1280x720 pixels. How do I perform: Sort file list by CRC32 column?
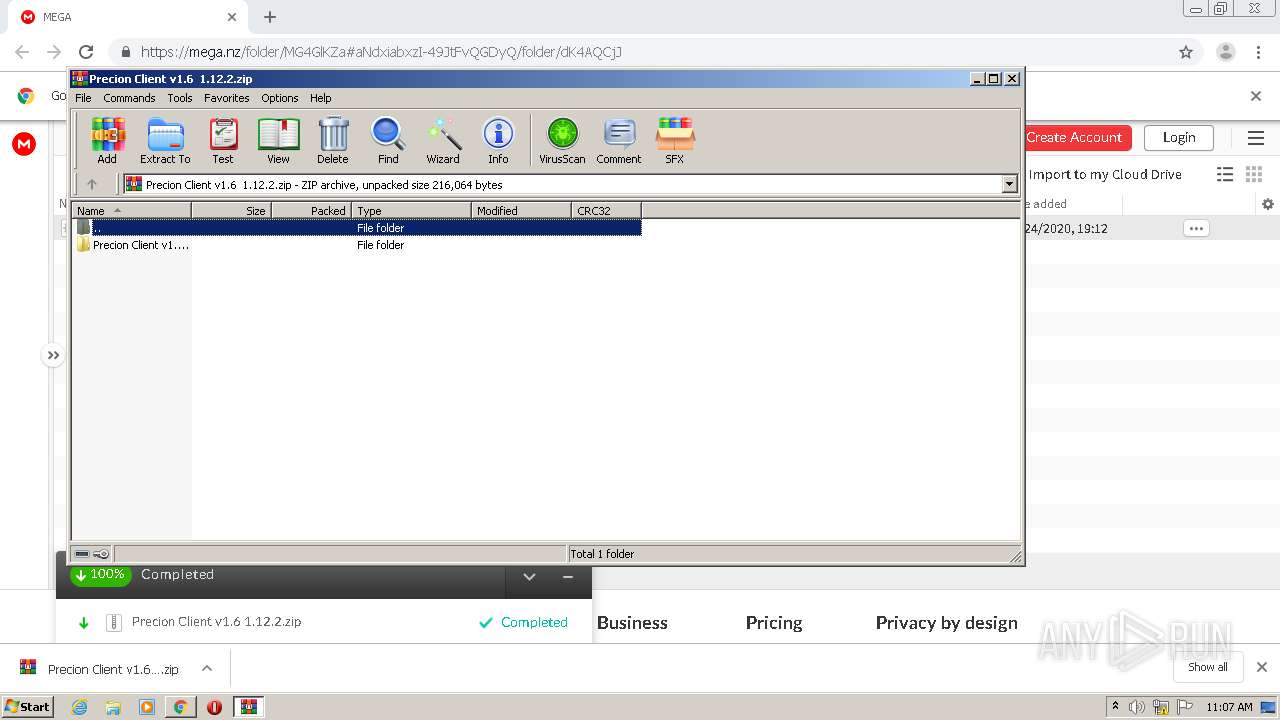click(x=606, y=210)
